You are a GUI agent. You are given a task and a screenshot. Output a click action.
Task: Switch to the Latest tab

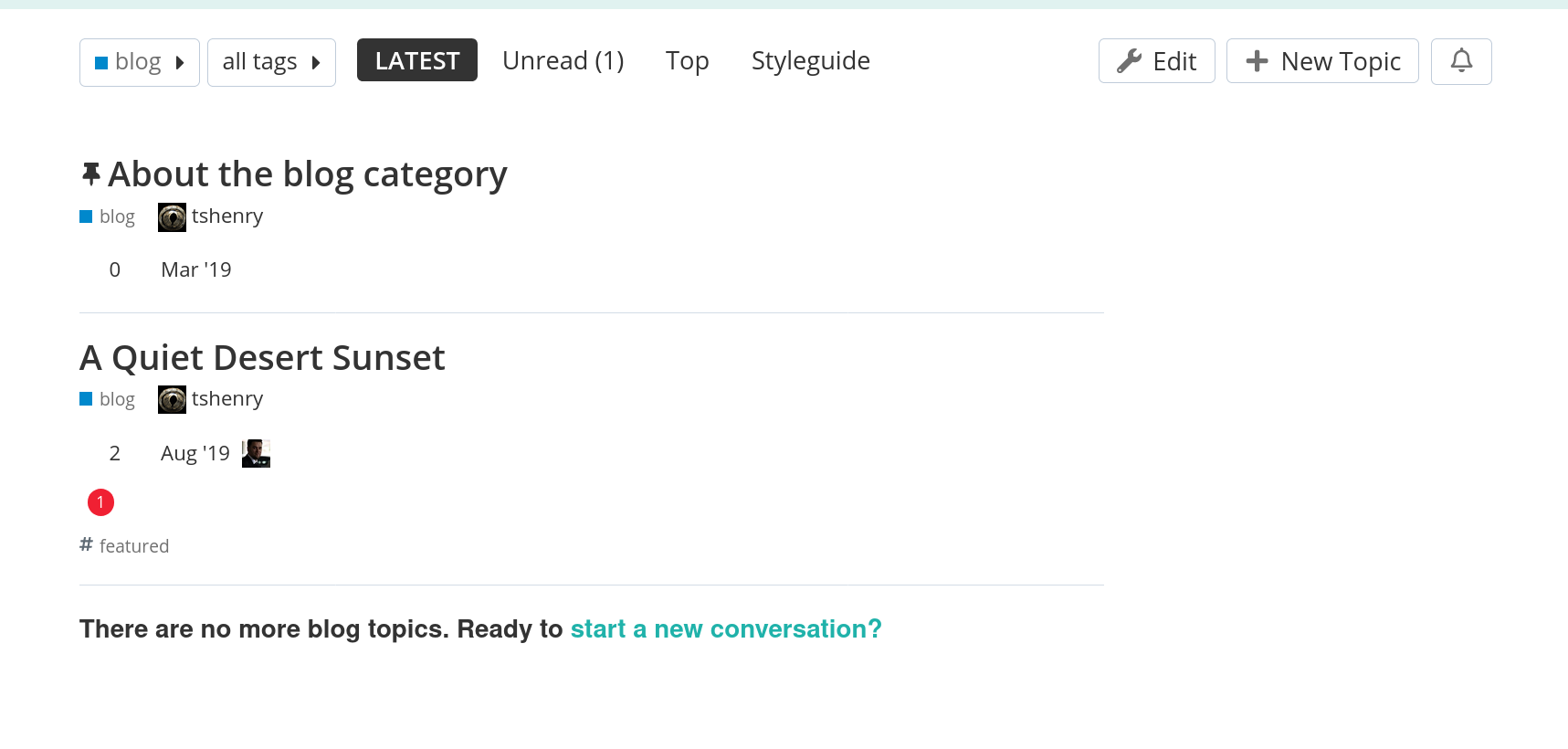pyautogui.click(x=416, y=60)
